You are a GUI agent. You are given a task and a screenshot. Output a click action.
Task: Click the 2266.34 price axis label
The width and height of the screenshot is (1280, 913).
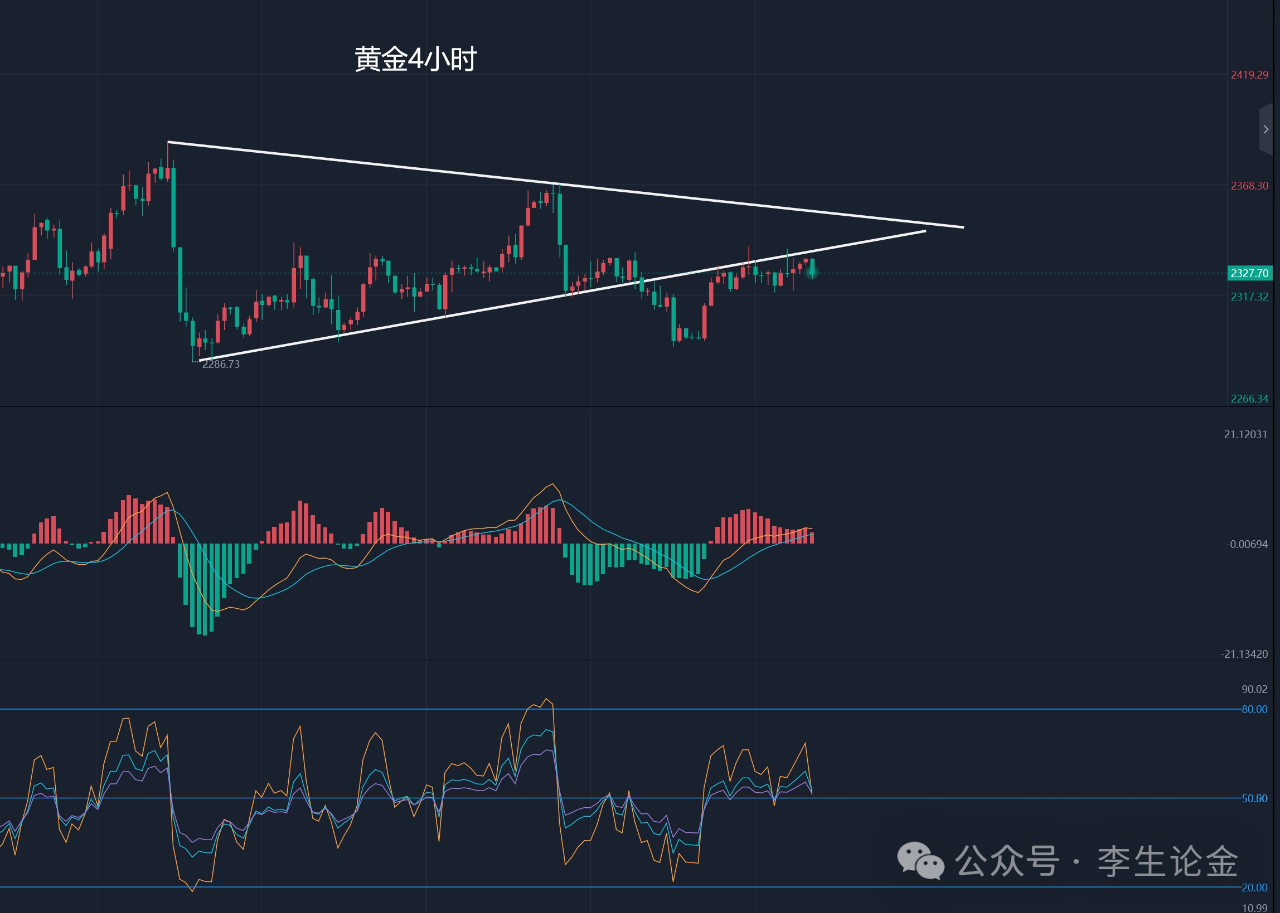coord(1250,399)
